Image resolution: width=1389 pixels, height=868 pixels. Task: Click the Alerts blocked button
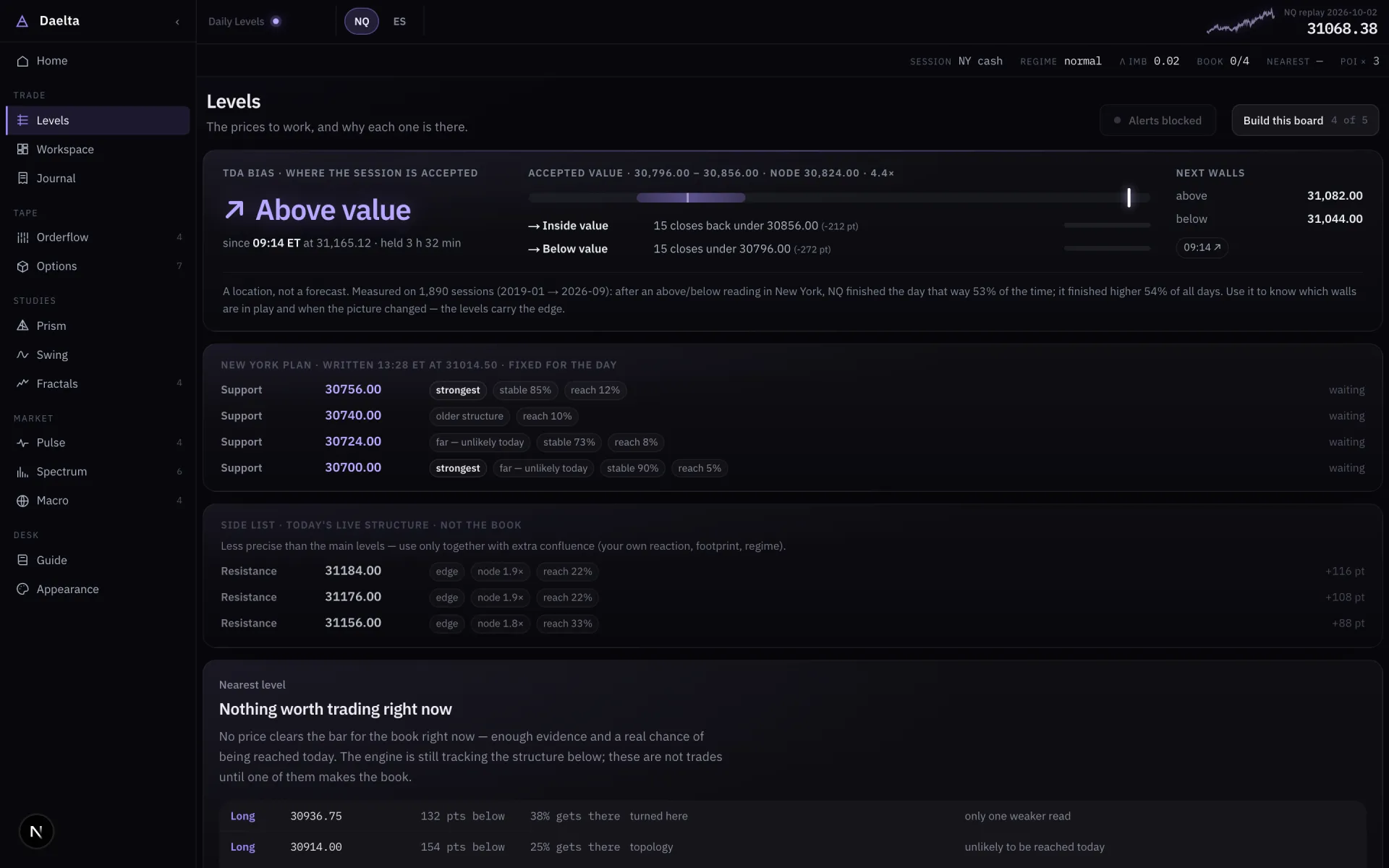coord(1157,120)
